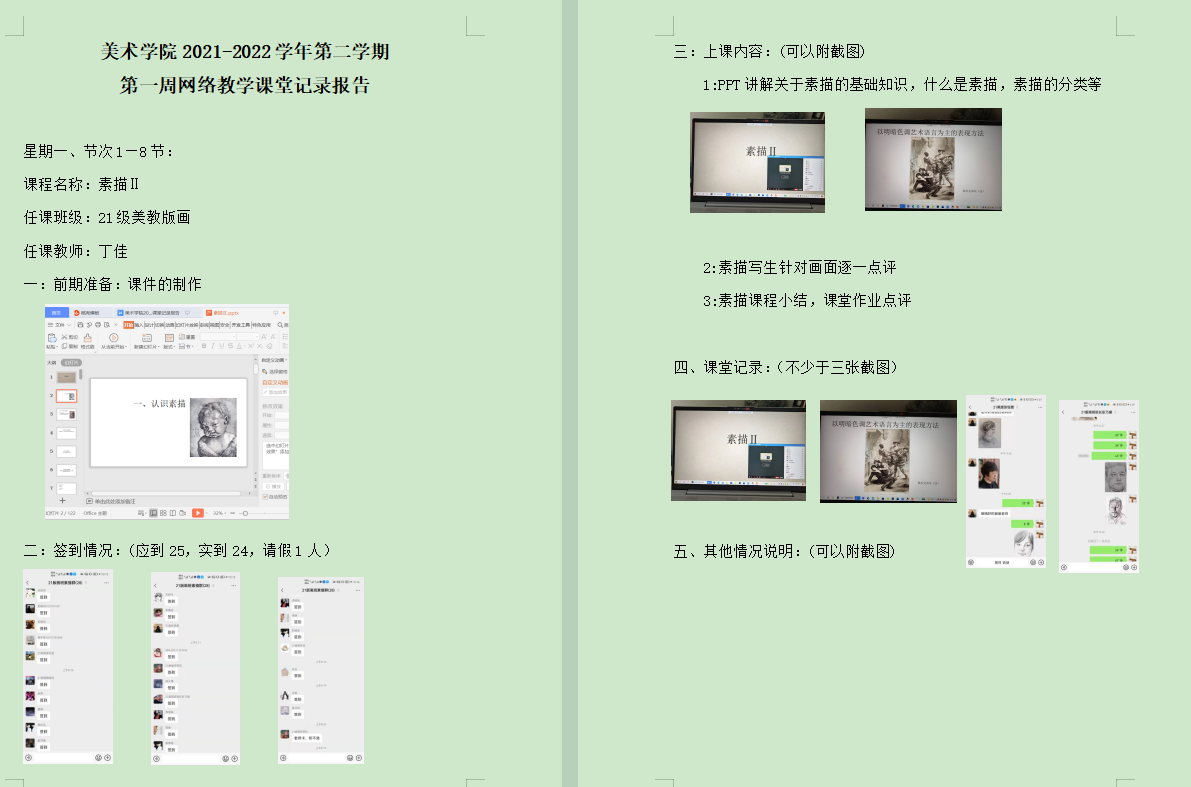
Task: Click the zoom slider handle in the status bar
Action: 245,513
